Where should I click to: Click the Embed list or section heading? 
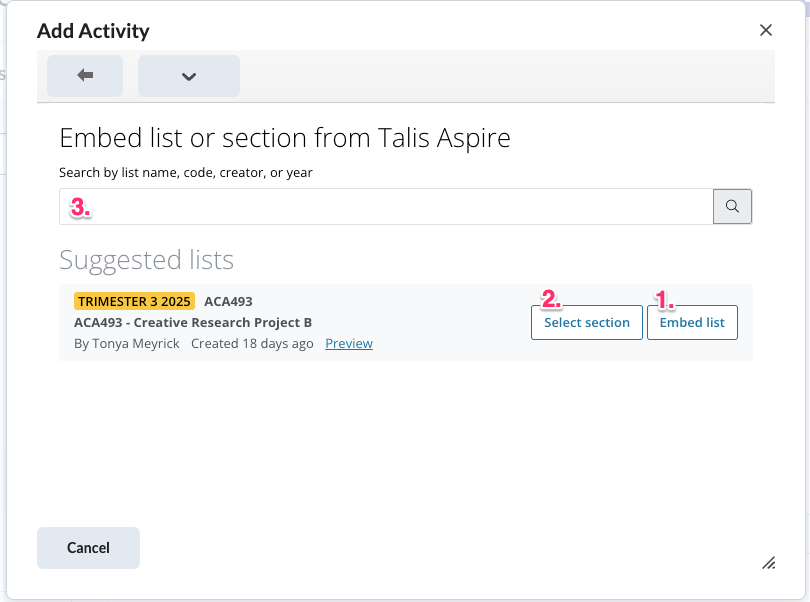(x=285, y=137)
